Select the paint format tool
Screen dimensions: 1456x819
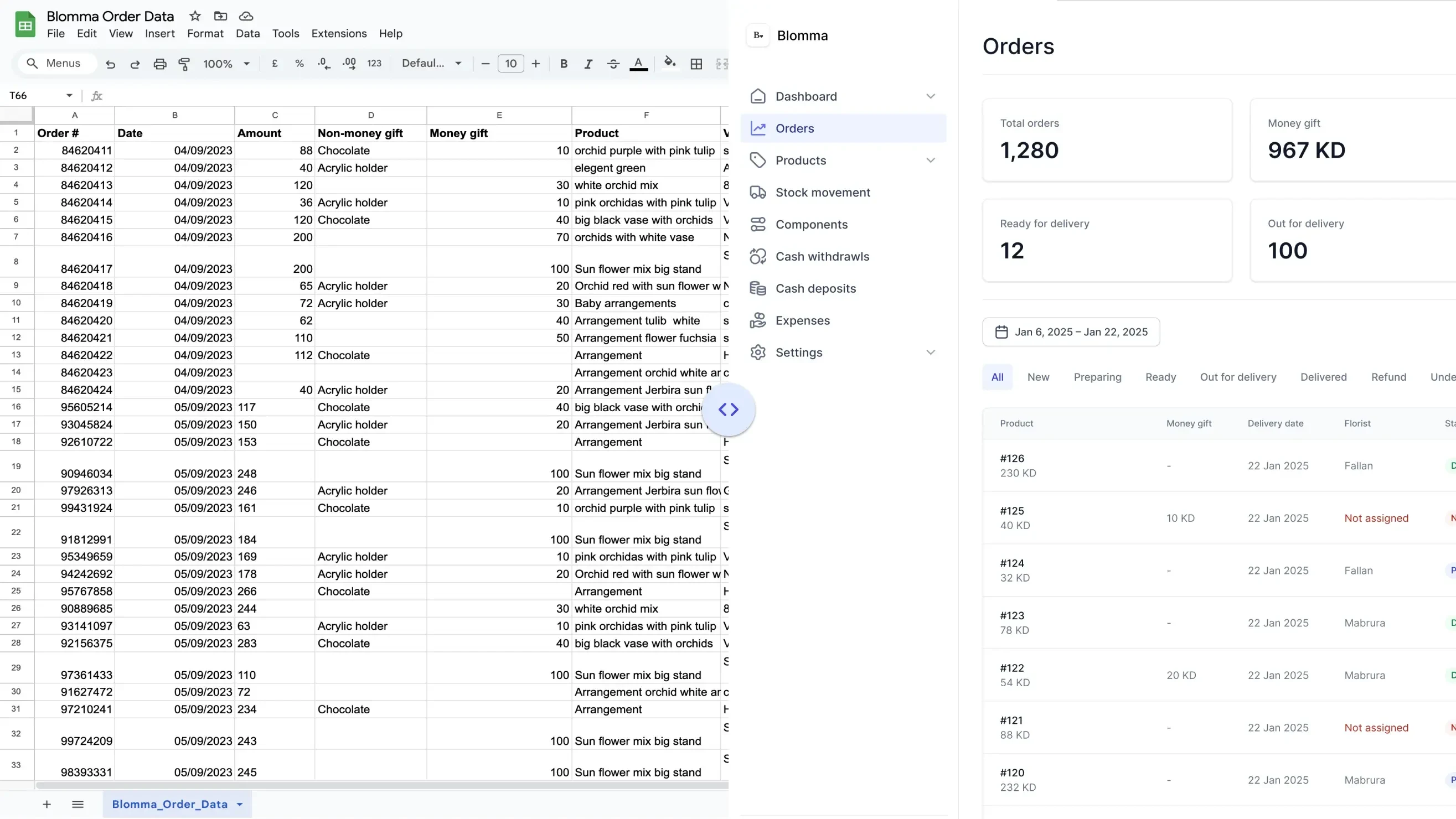click(184, 64)
